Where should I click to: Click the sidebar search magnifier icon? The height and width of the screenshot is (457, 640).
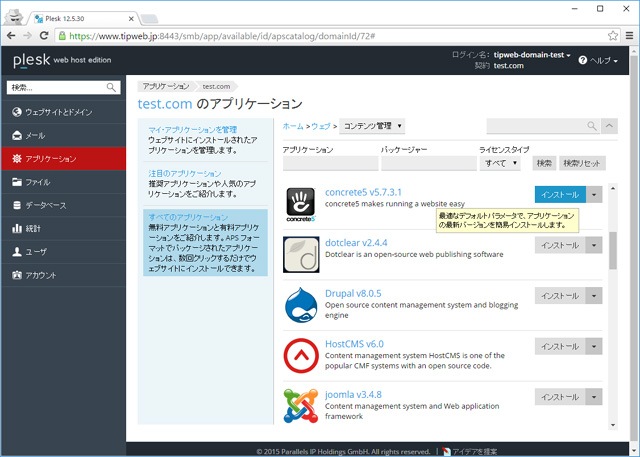coord(111,87)
